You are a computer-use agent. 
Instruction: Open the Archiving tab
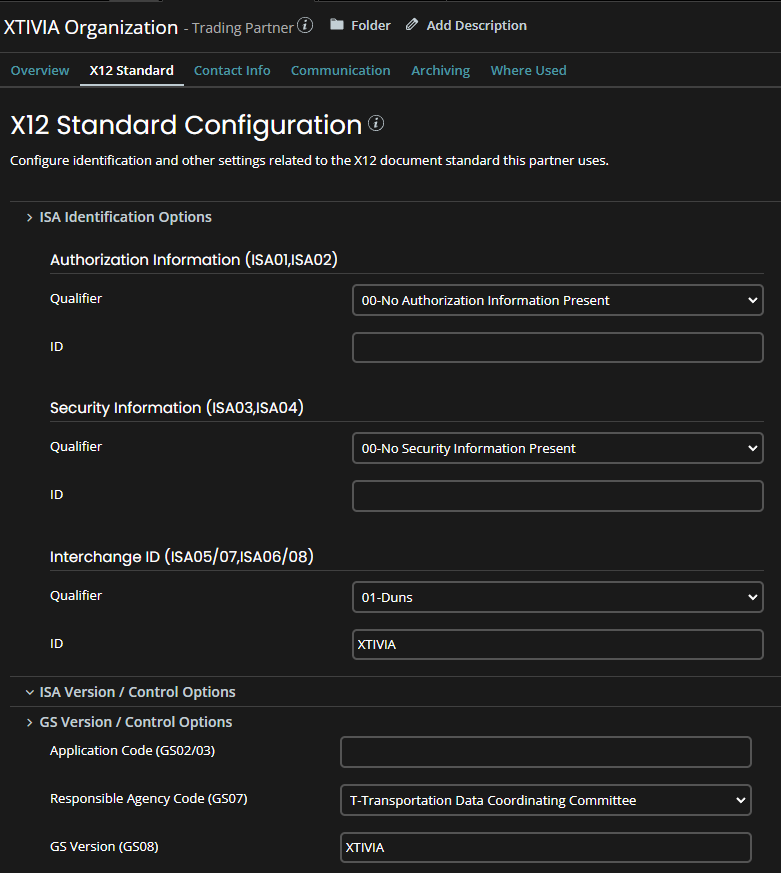(x=440, y=70)
